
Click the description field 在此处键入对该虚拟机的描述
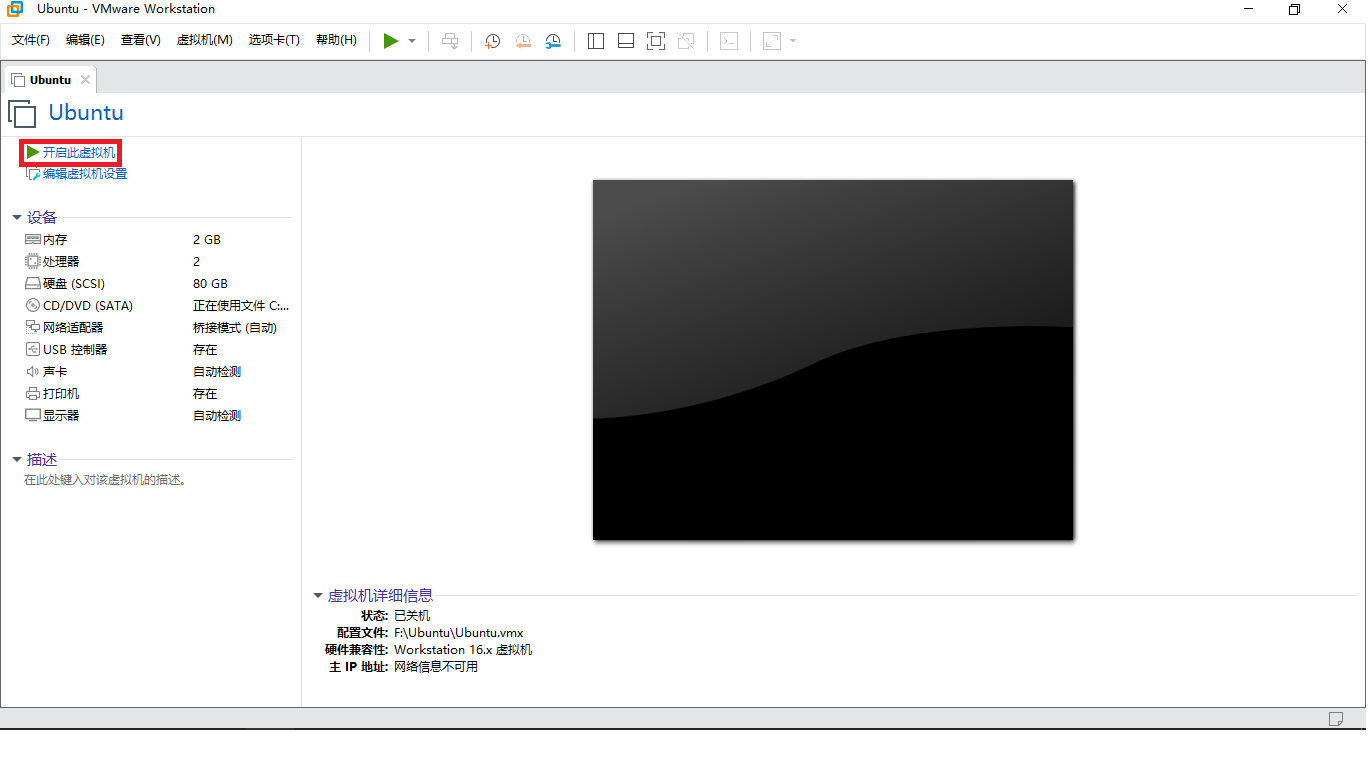pos(106,480)
